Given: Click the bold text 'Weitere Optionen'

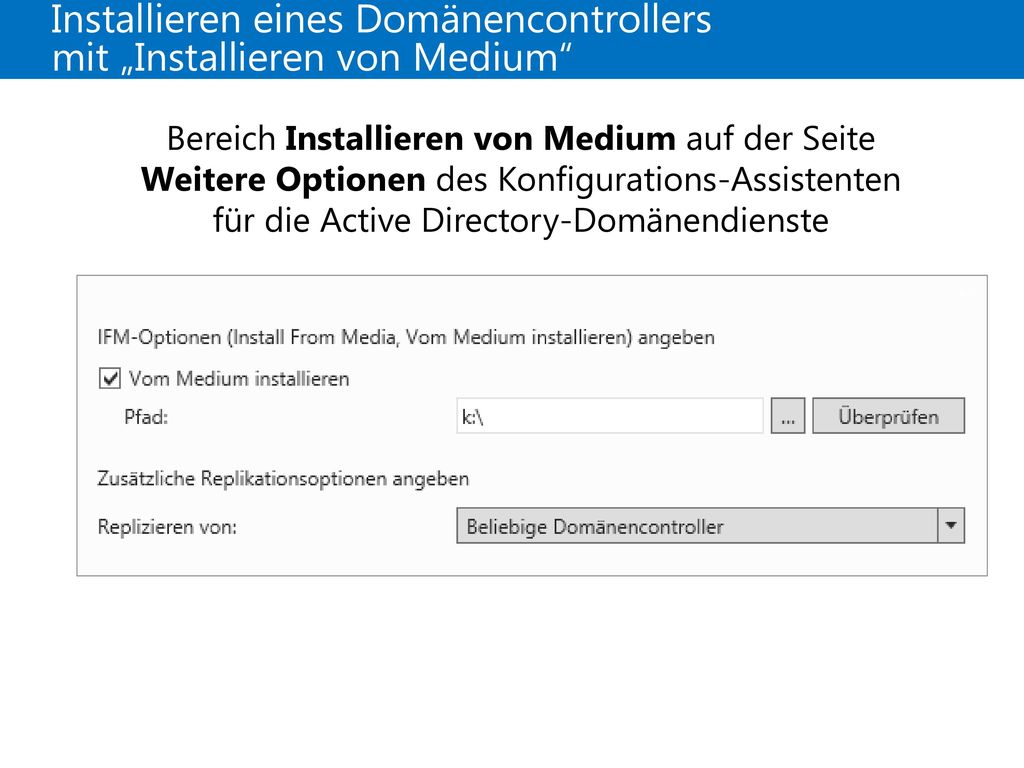Looking at the screenshot, I should [283, 180].
